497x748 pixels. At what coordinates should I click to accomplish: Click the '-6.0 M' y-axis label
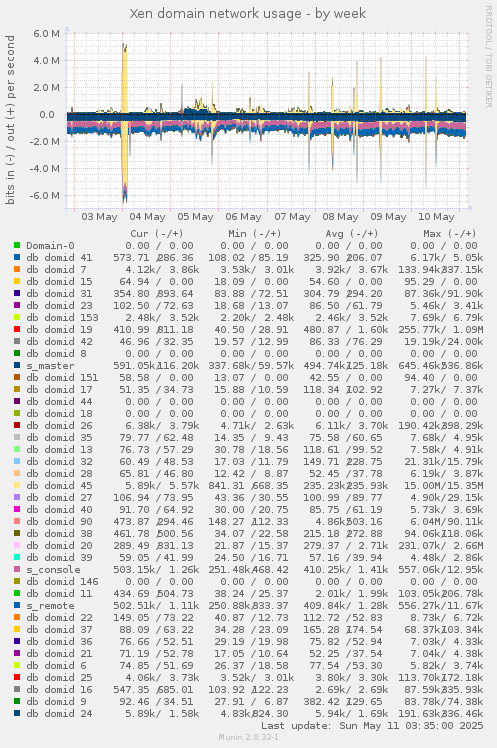coord(44,196)
